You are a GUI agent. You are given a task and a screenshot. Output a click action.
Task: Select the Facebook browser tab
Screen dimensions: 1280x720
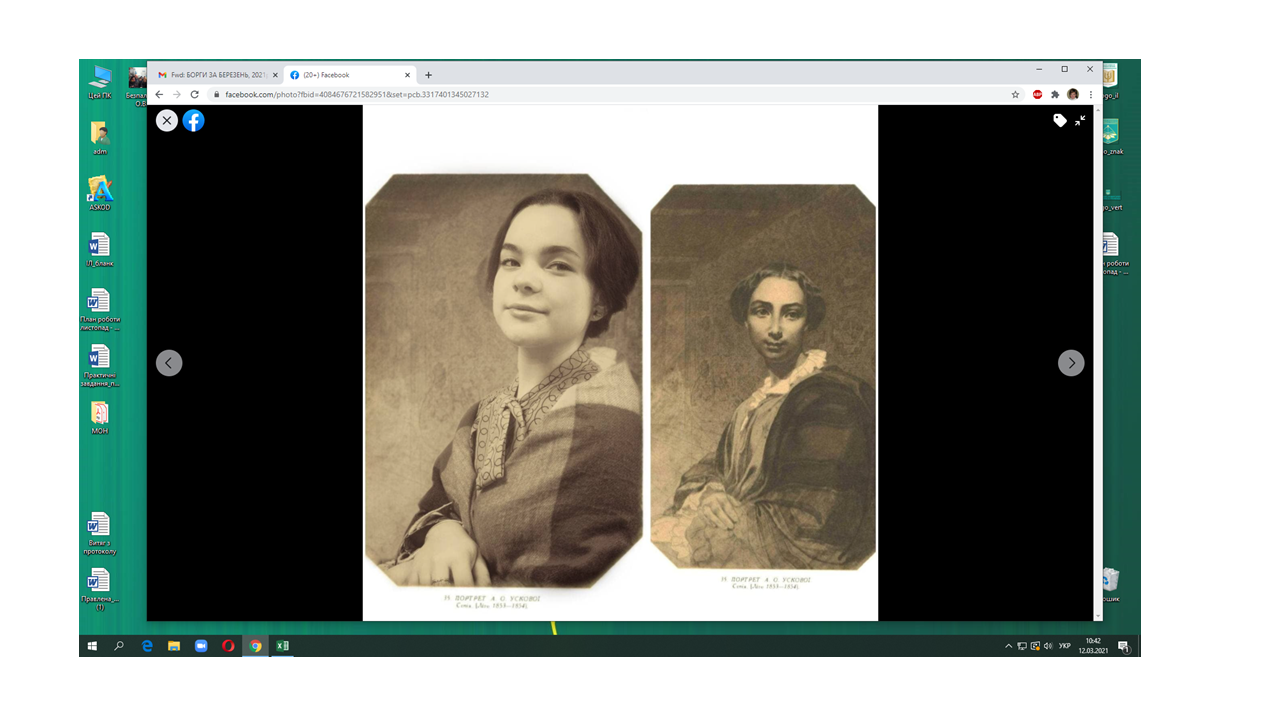coord(345,75)
